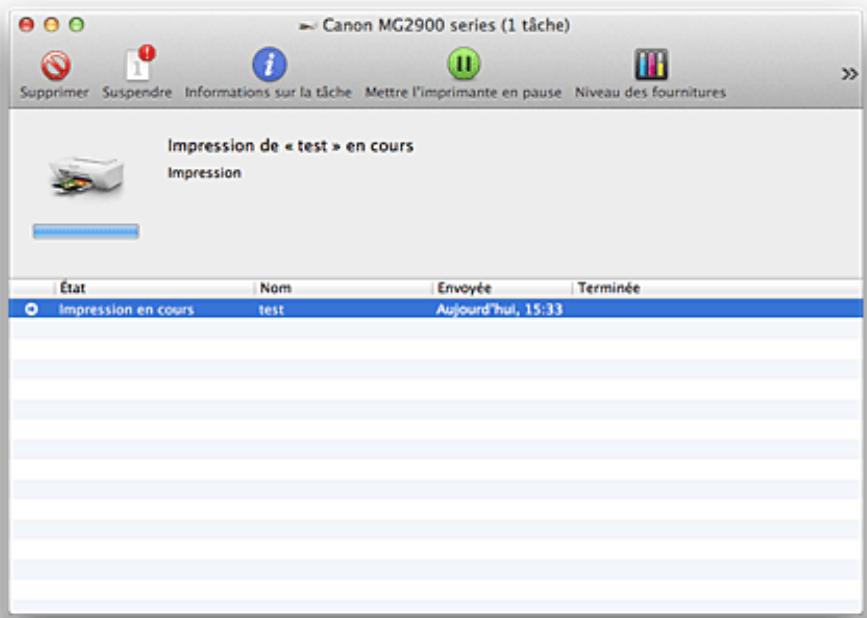Click the blue print progress bar

tap(86, 231)
